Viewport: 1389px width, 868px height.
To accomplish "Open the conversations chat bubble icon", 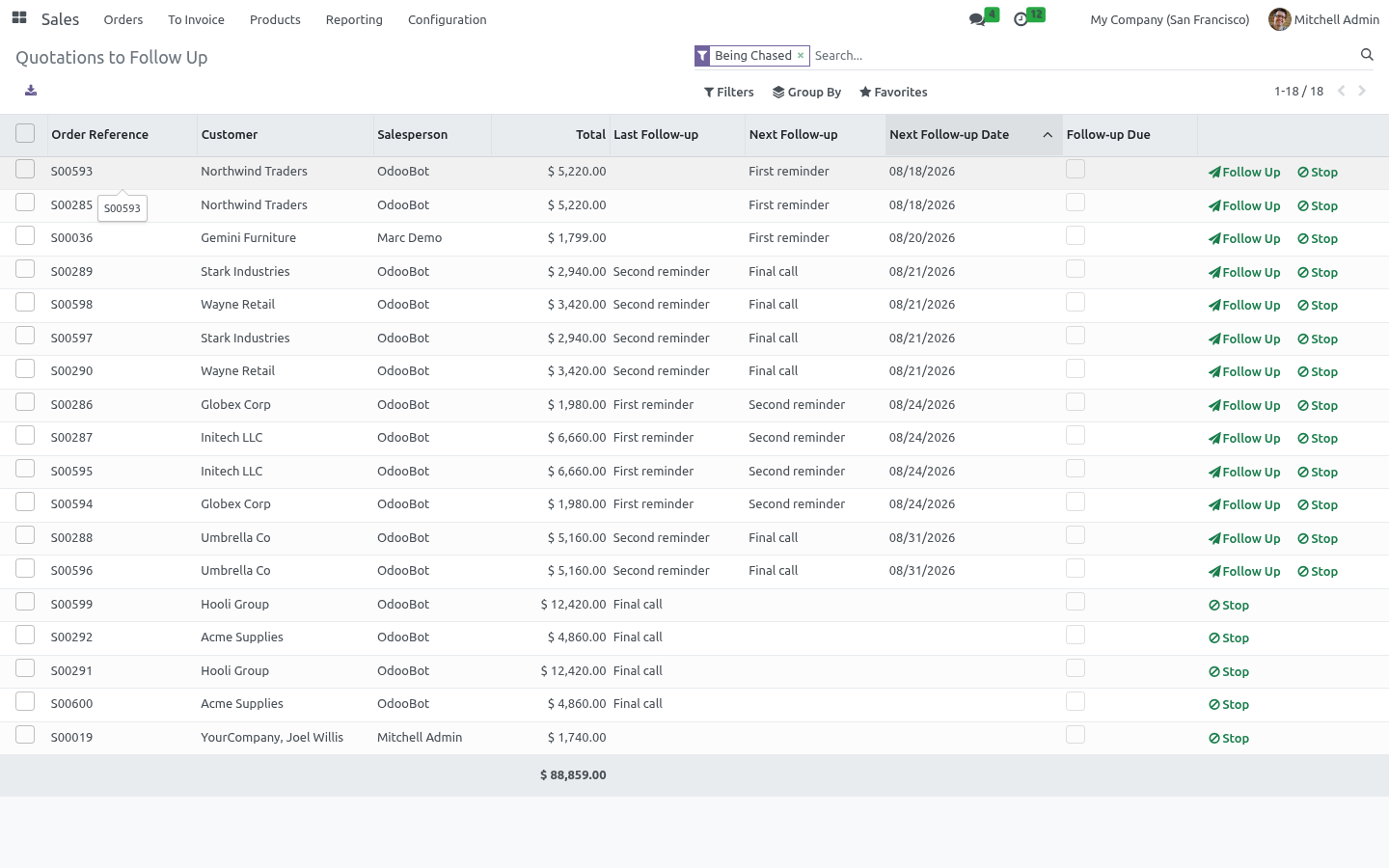I will tap(977, 19).
